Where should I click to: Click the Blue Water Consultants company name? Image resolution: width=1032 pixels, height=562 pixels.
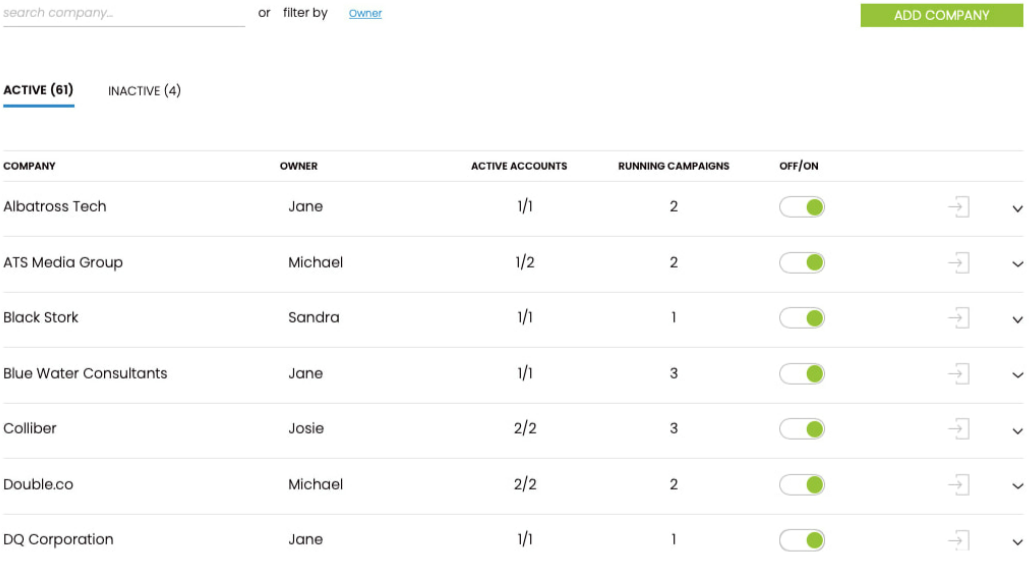(x=85, y=373)
